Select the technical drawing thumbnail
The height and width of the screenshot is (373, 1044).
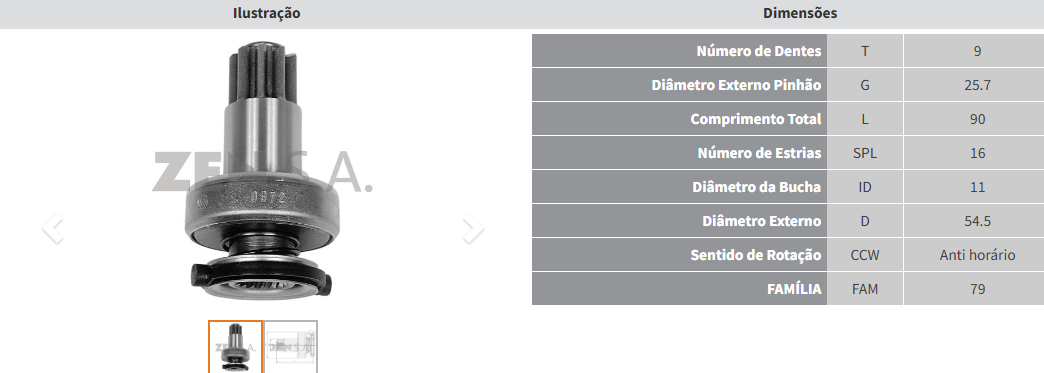[x=291, y=347]
